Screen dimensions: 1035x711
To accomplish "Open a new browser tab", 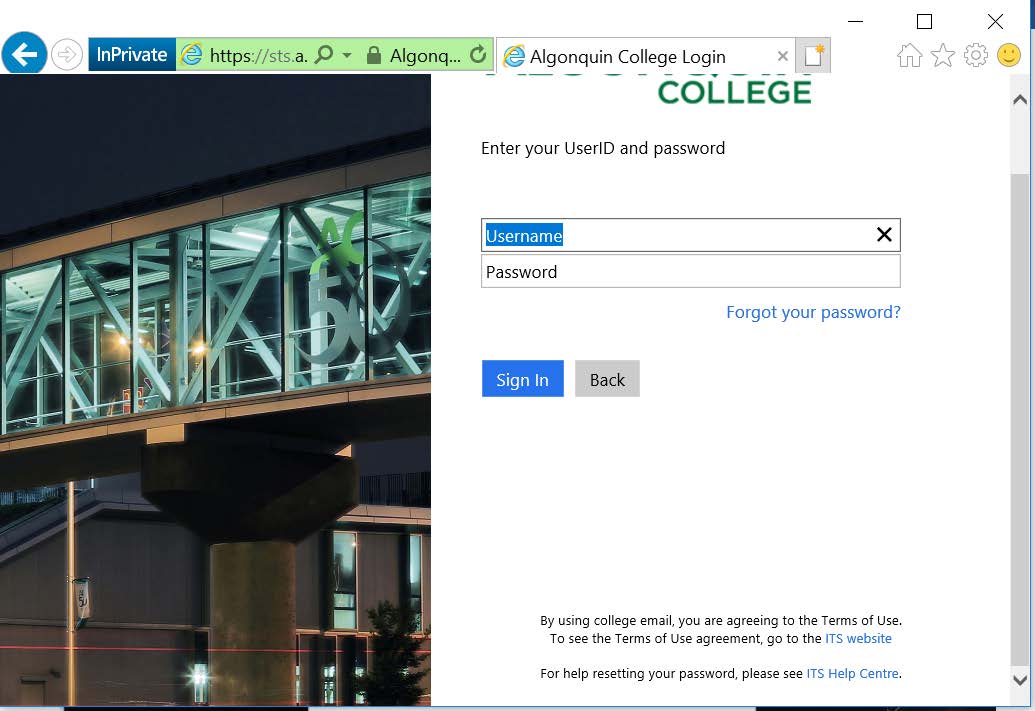I will (x=812, y=55).
